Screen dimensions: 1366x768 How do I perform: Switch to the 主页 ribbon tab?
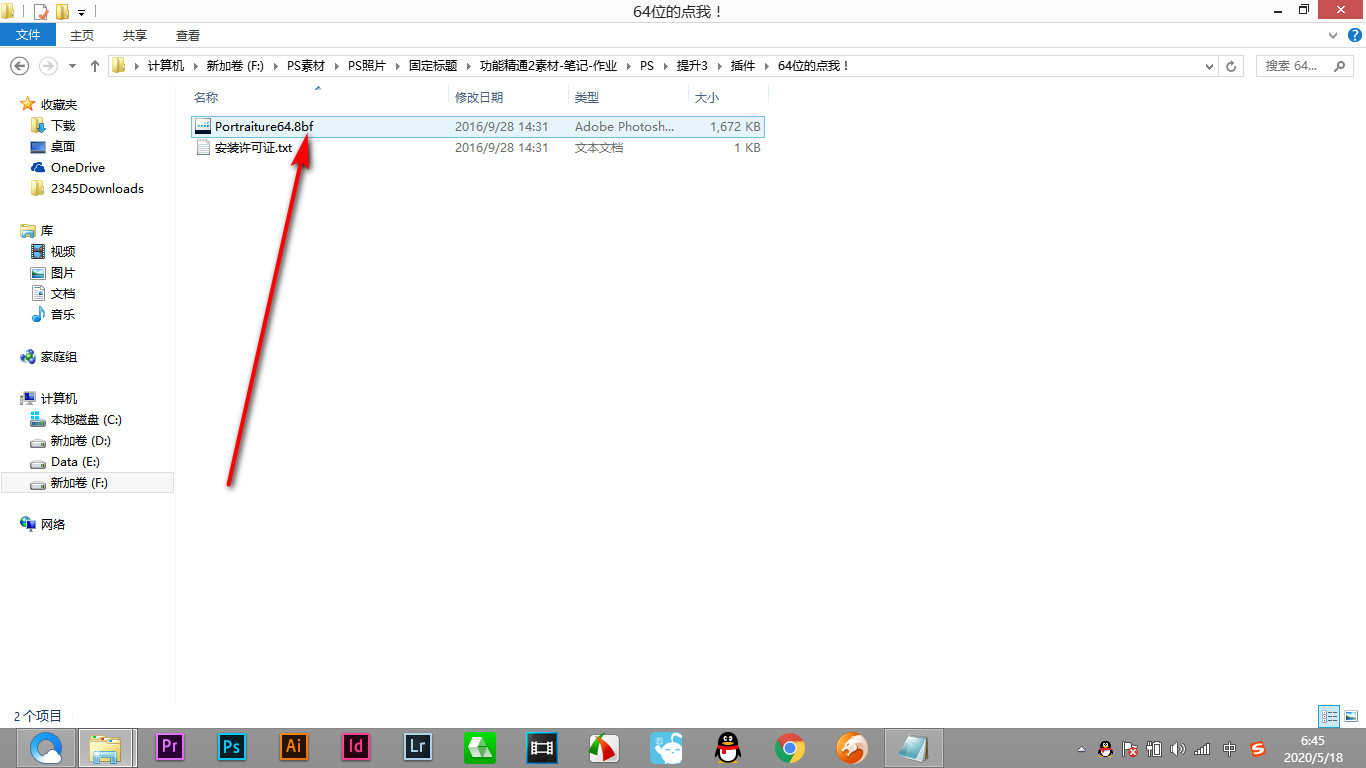tap(82, 35)
